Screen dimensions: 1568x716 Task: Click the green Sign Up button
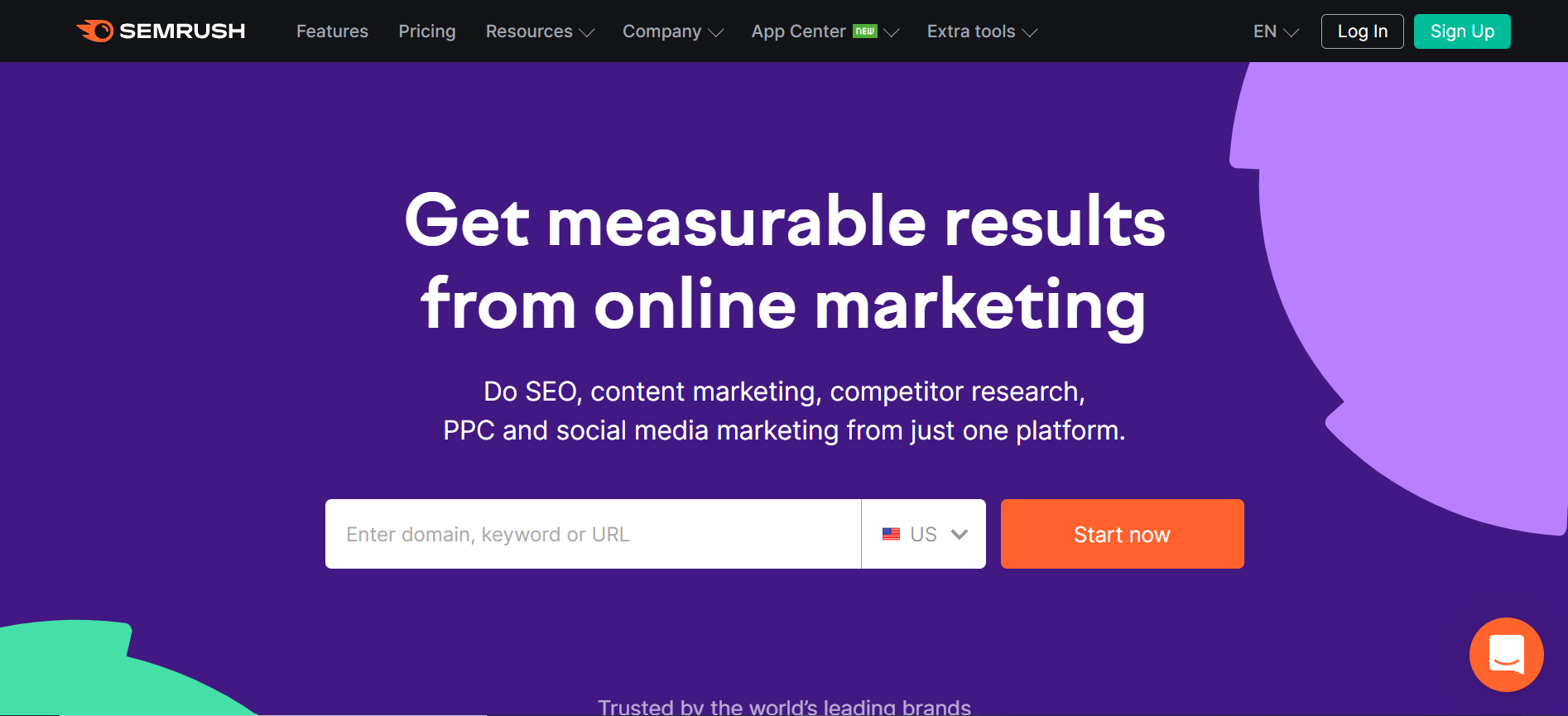coord(1462,31)
